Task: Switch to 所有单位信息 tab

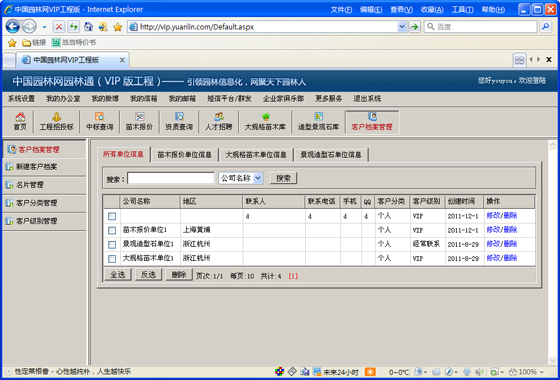Action: [123, 154]
